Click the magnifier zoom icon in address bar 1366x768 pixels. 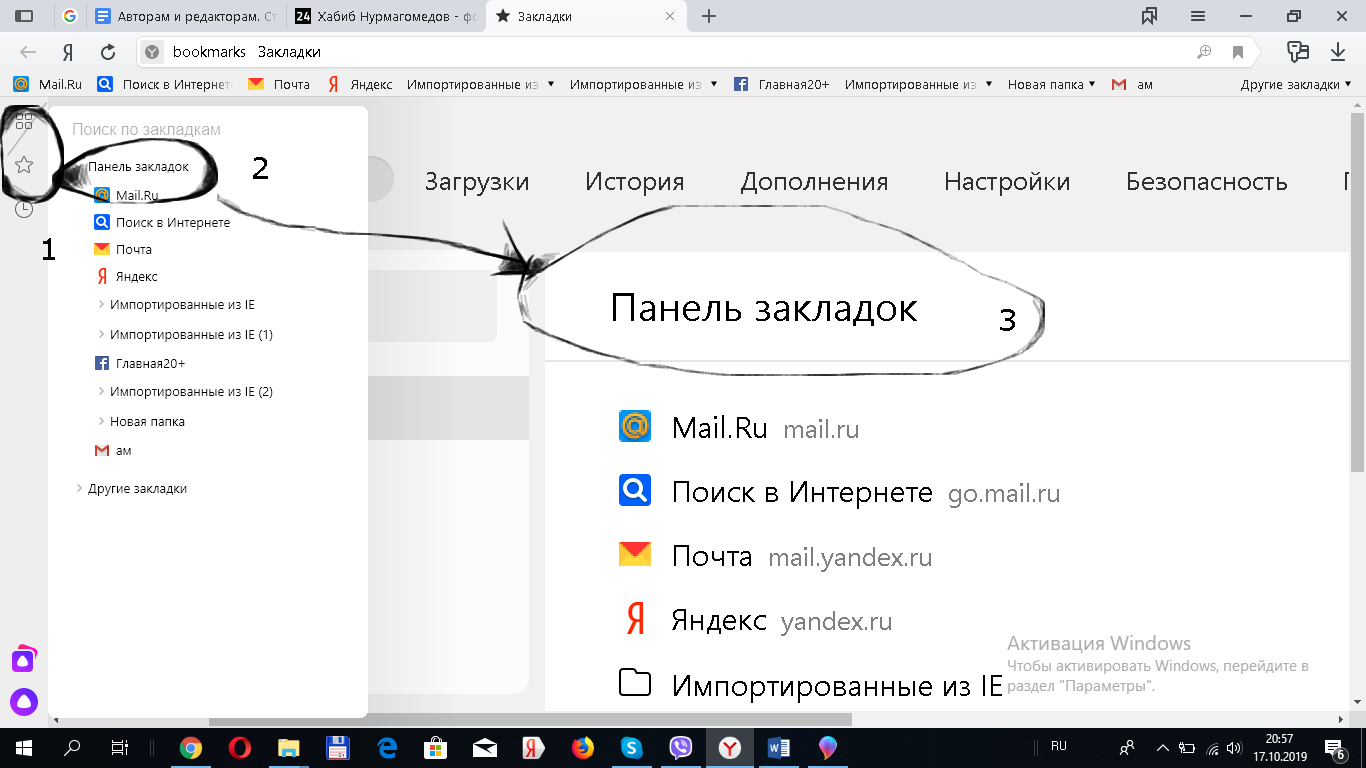point(1204,52)
